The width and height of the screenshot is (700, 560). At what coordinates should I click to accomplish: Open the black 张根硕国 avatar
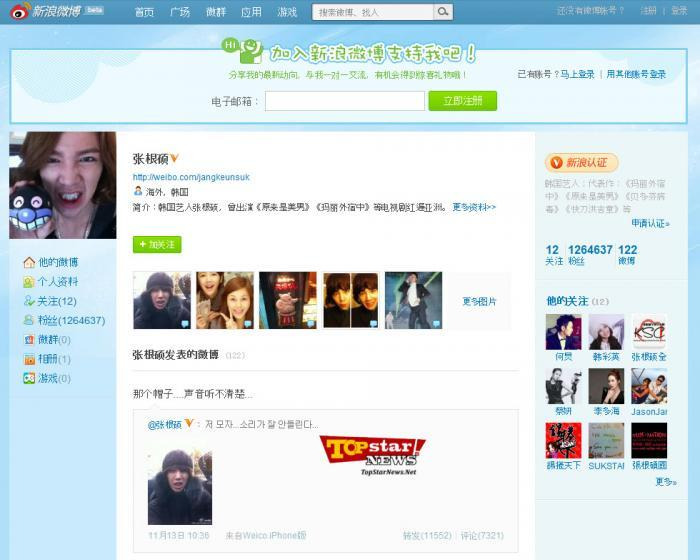coord(649,440)
